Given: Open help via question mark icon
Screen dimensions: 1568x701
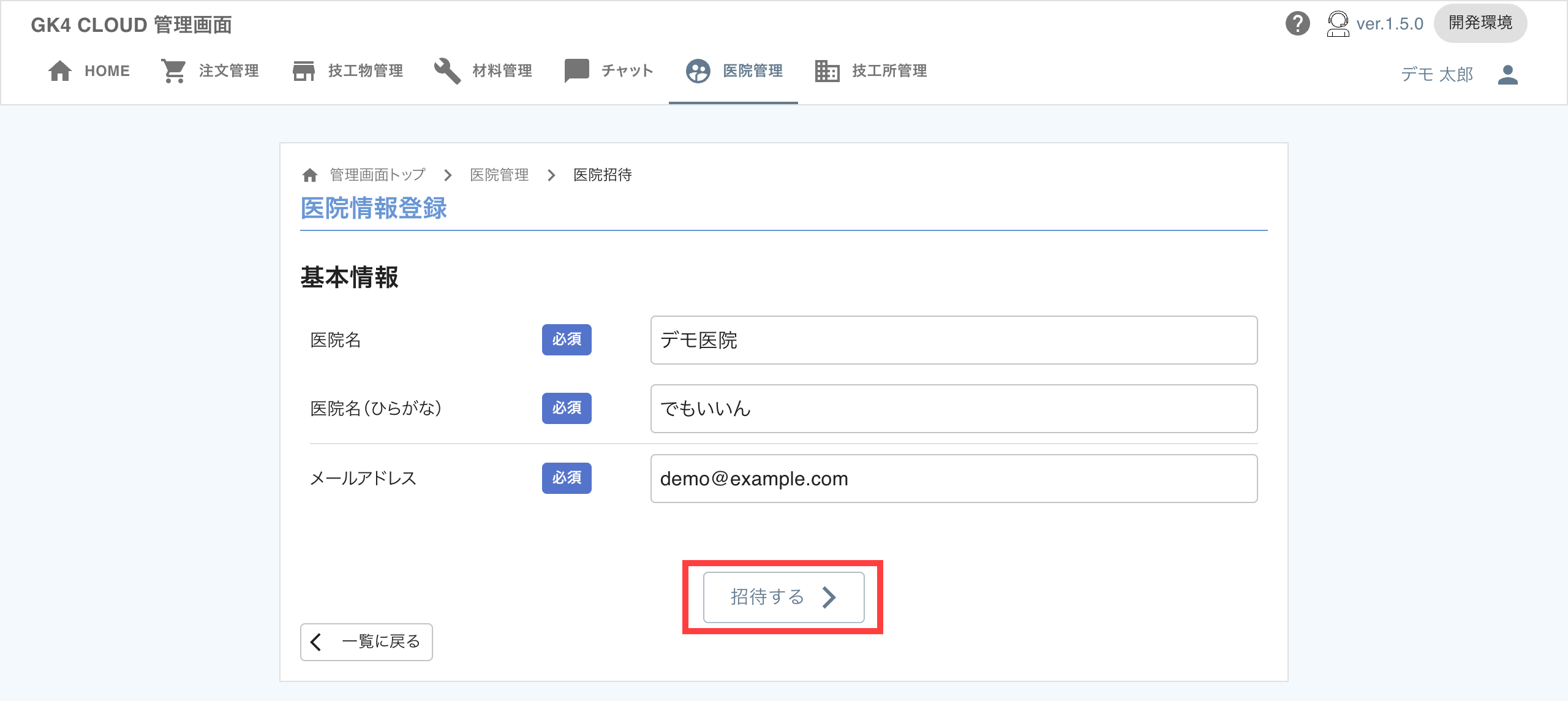Looking at the screenshot, I should [1297, 24].
